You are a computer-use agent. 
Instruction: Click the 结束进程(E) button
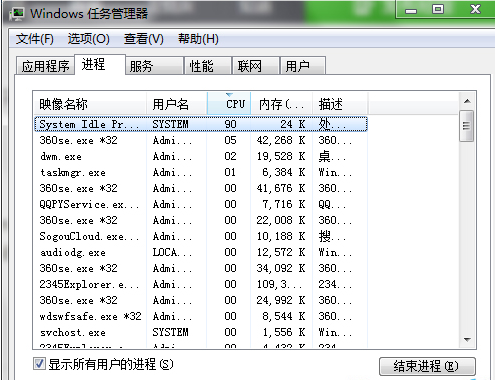(427, 366)
